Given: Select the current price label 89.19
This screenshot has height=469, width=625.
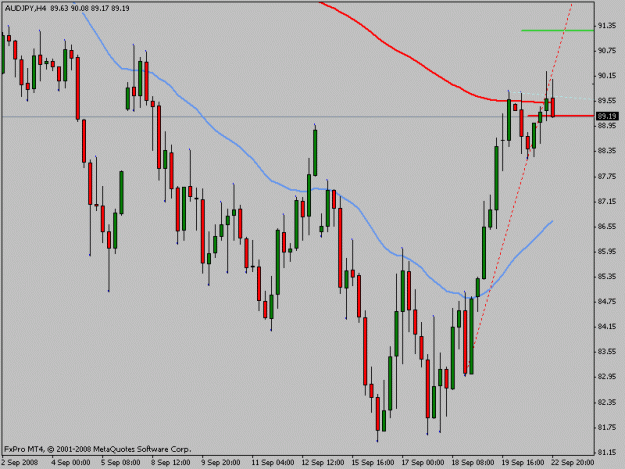Looking at the screenshot, I should (607, 116).
